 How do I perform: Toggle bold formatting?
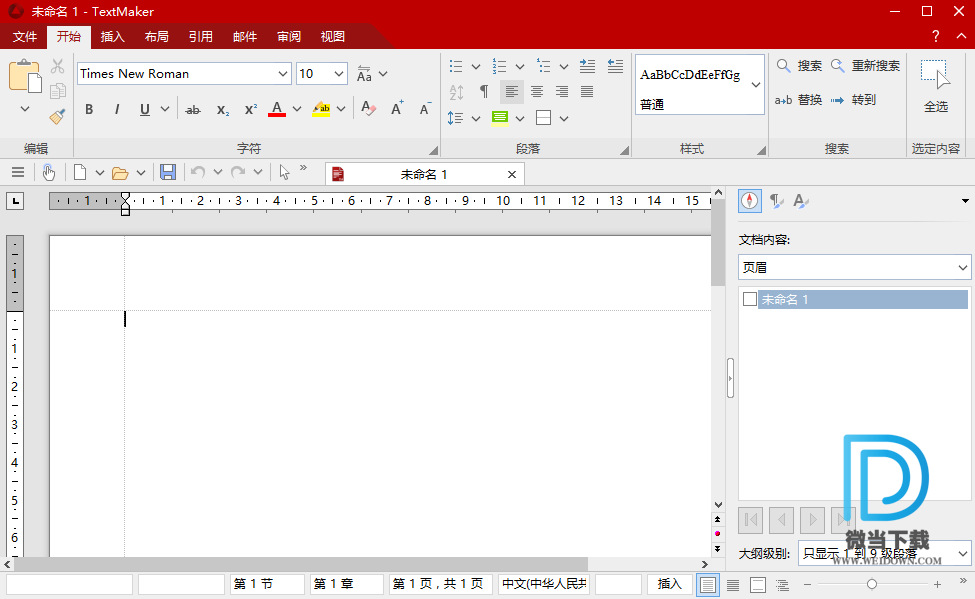pos(89,110)
